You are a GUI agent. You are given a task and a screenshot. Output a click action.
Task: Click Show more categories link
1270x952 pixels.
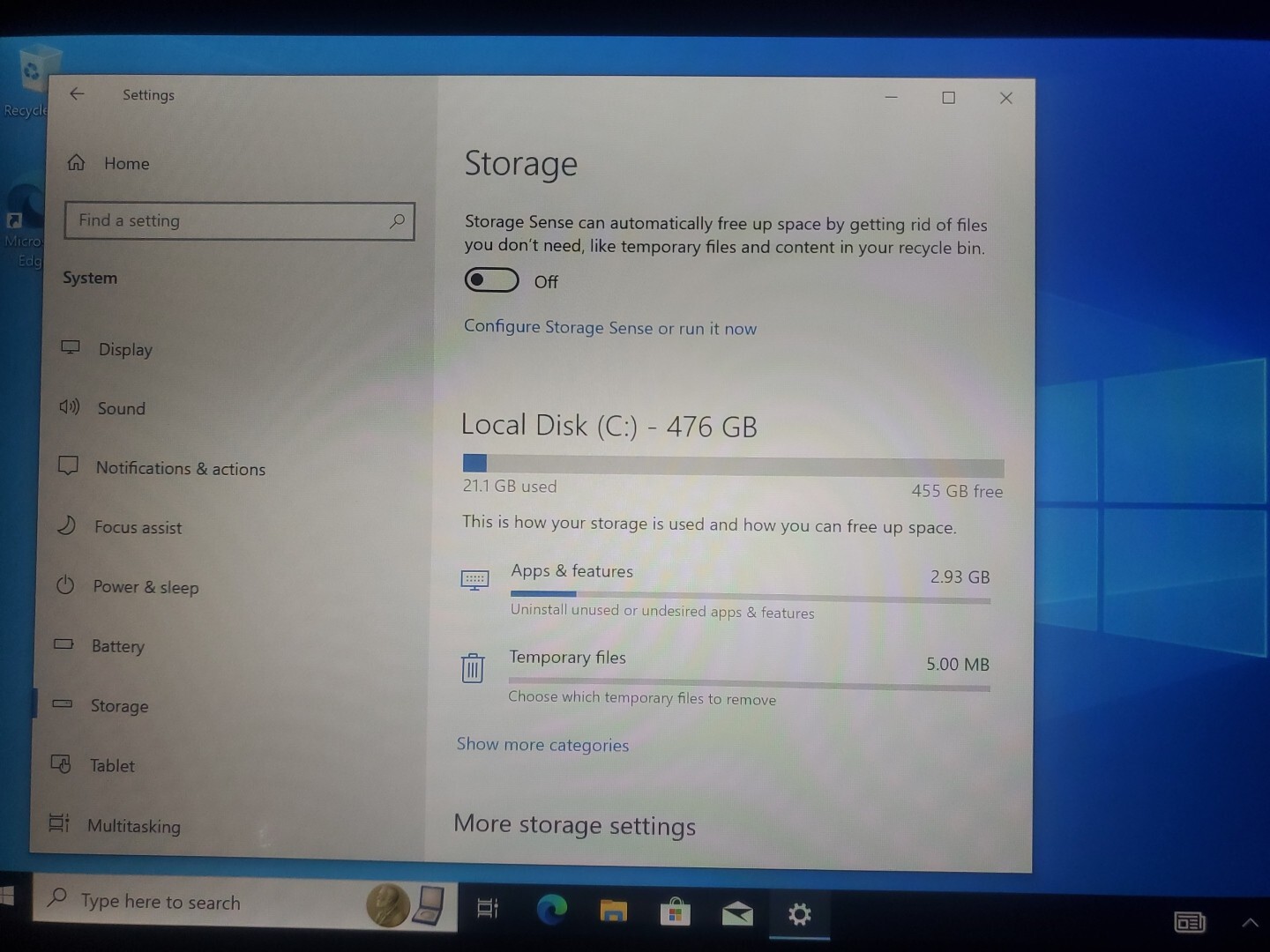tap(542, 745)
